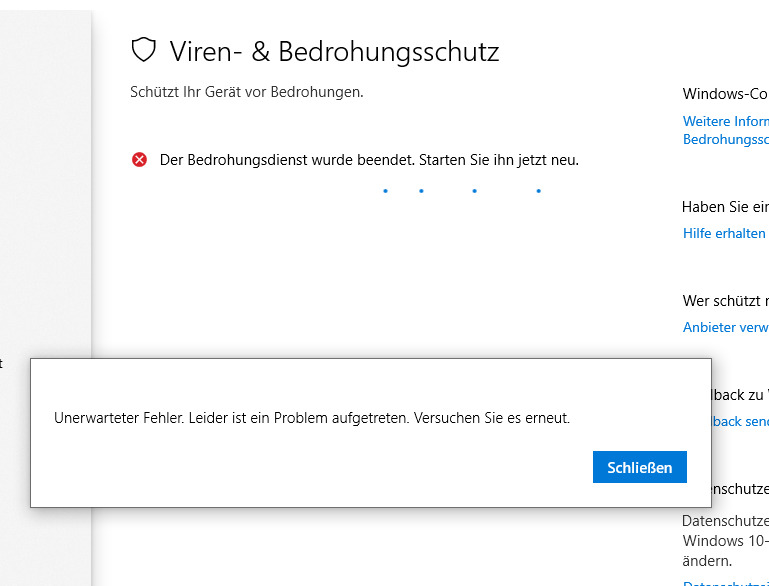Click the "Bedrohungssc..." link line
The image size is (769, 586).
[x=725, y=139]
